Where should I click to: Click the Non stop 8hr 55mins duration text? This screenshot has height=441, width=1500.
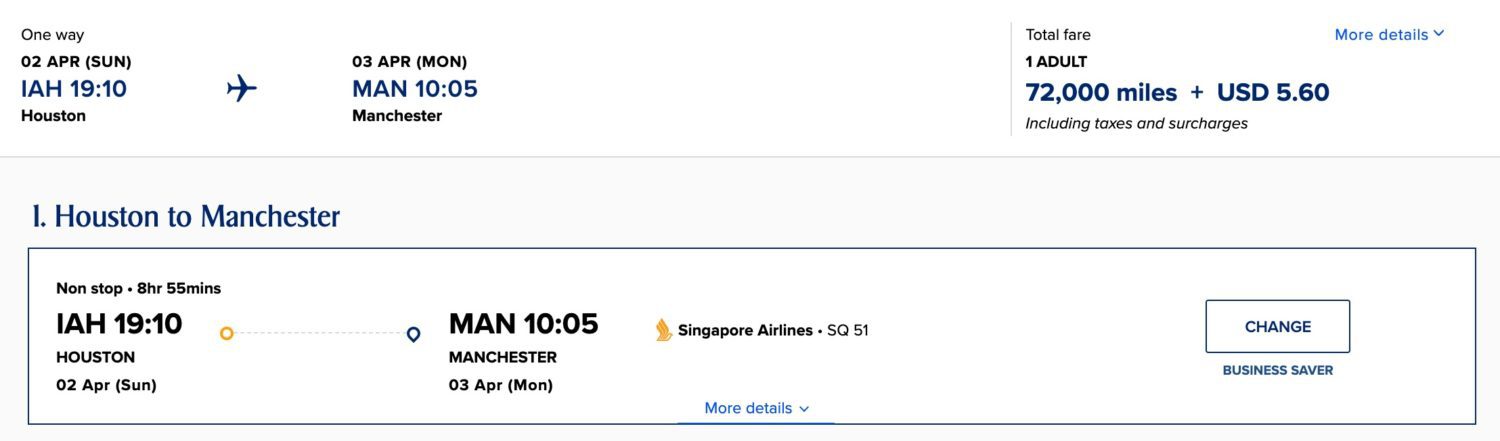point(139,288)
